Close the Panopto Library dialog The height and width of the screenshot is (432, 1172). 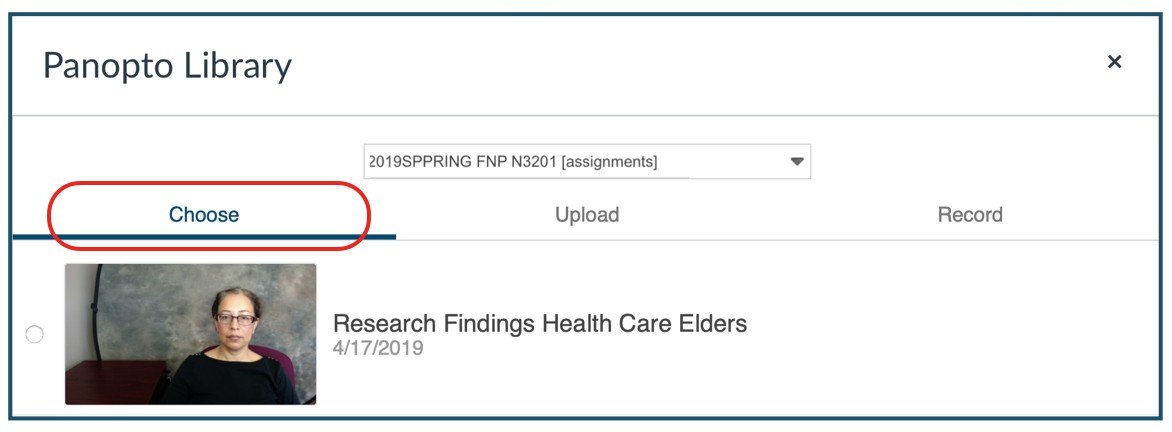1114,62
